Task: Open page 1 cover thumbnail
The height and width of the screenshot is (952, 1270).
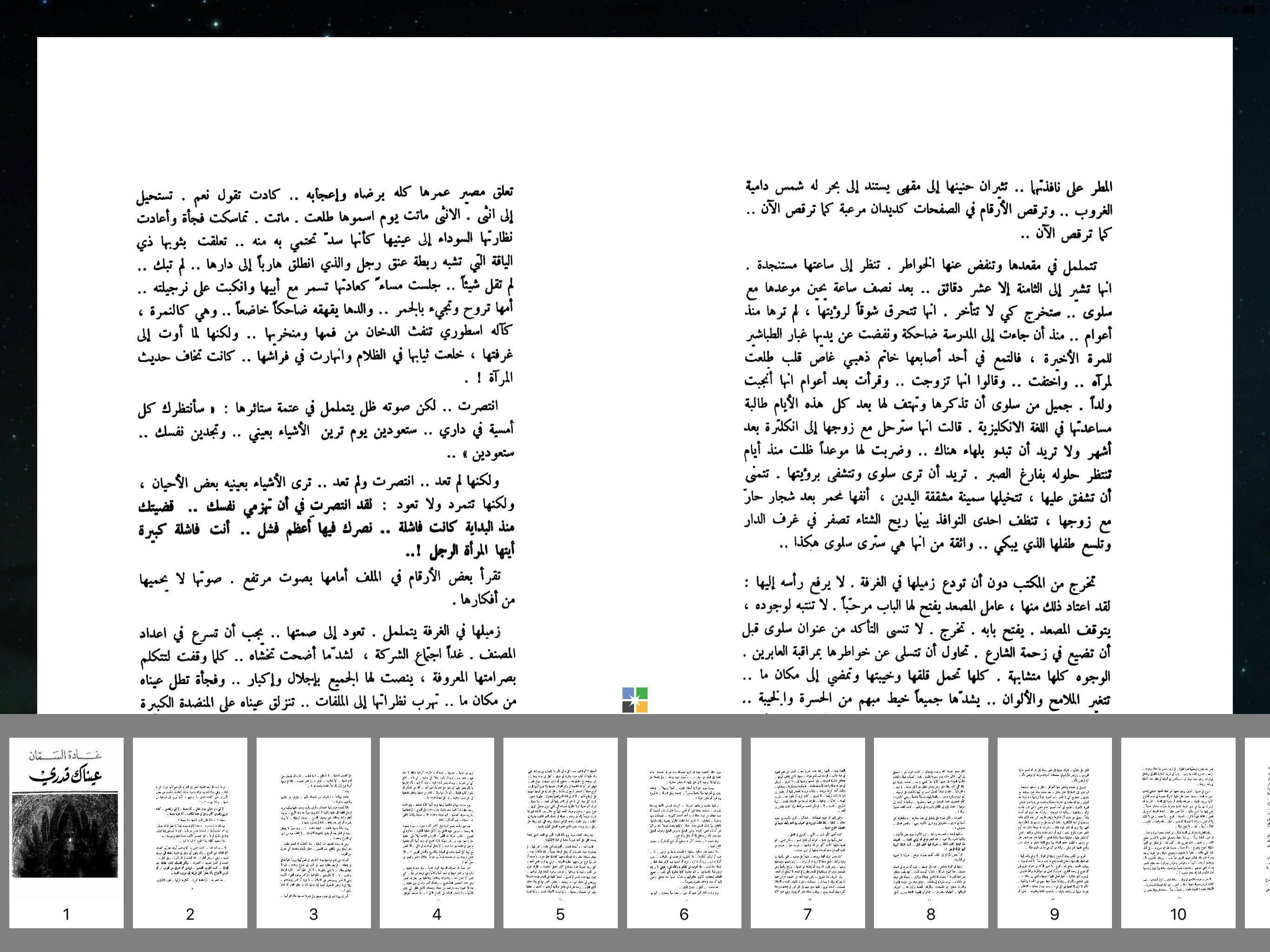Action: 66,833
